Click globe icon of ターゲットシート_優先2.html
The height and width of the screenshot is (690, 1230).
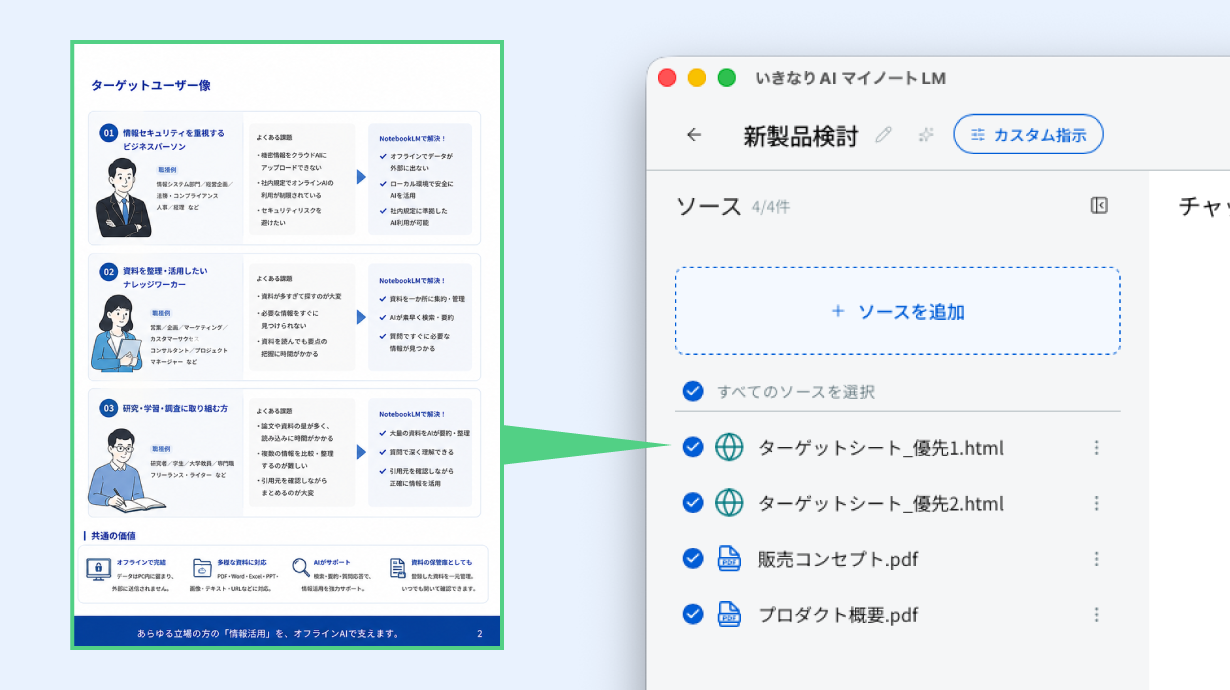pos(730,503)
